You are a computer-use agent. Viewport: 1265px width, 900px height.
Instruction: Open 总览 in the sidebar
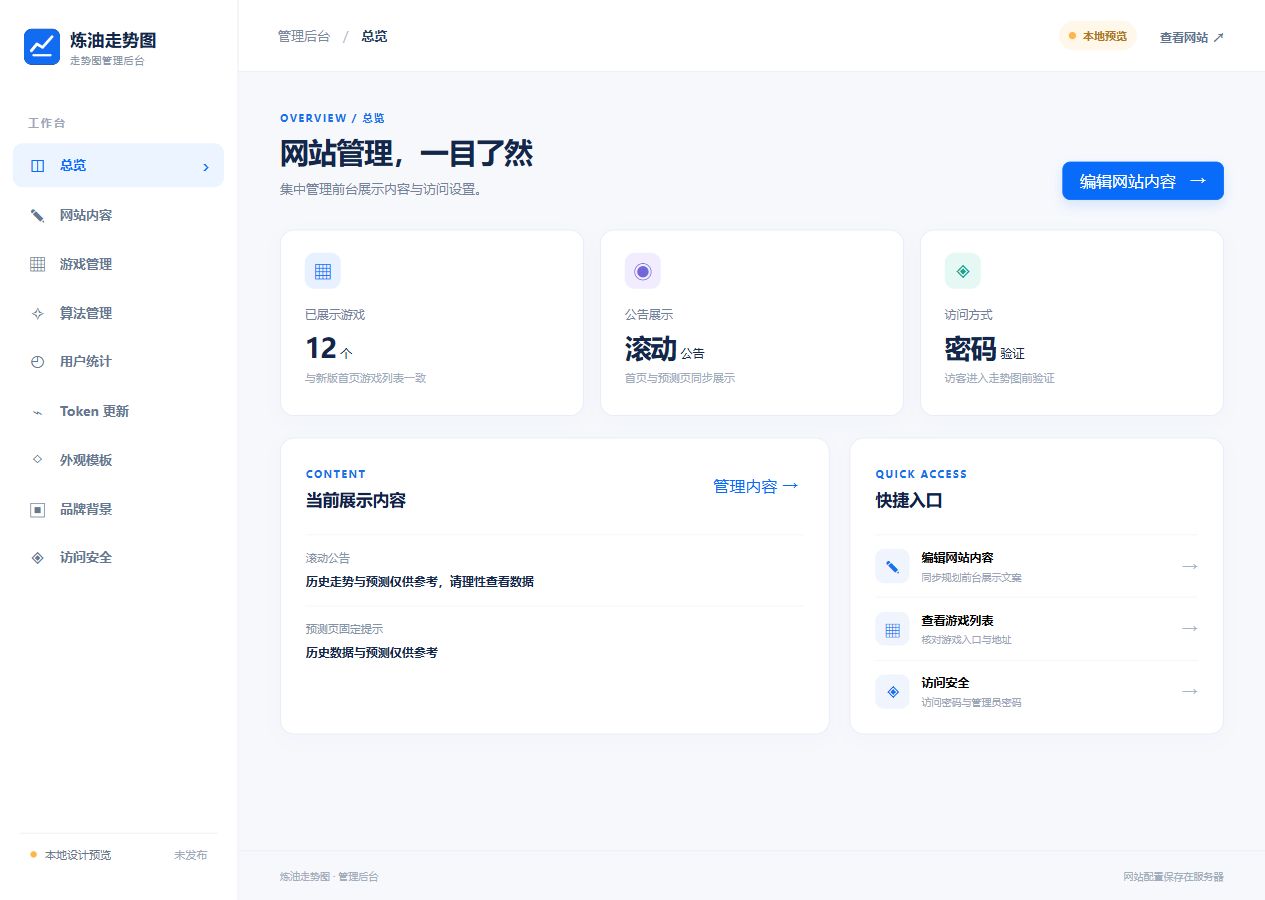point(118,166)
